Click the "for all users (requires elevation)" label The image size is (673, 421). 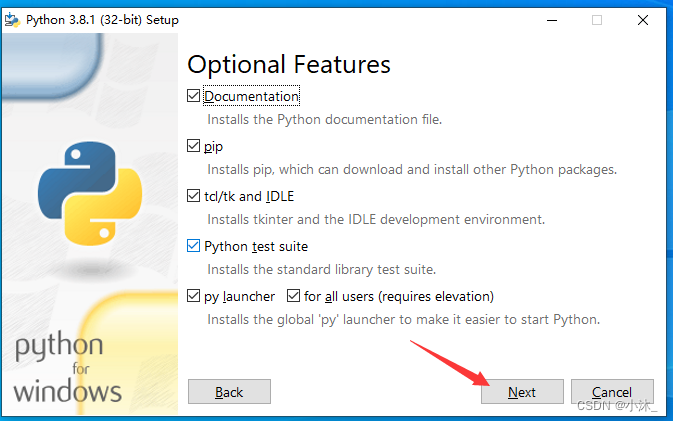click(x=399, y=297)
